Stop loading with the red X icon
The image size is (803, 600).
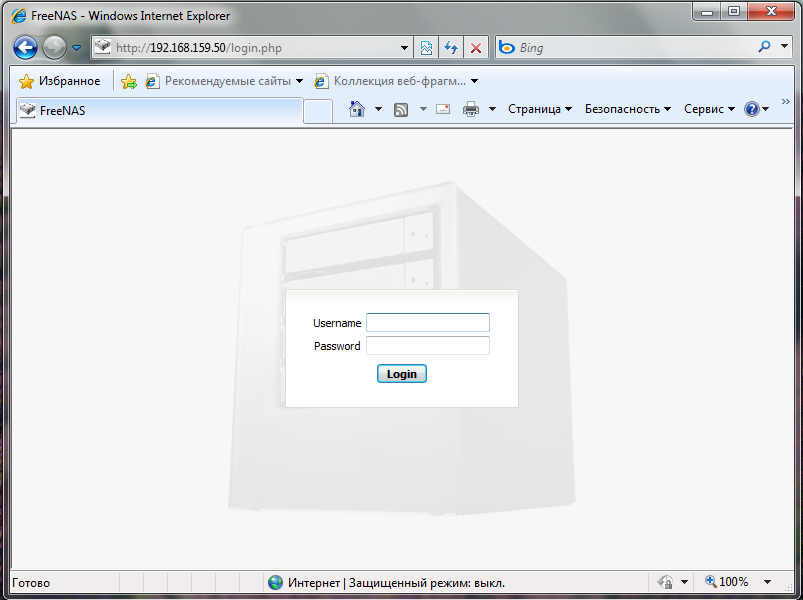[476, 48]
